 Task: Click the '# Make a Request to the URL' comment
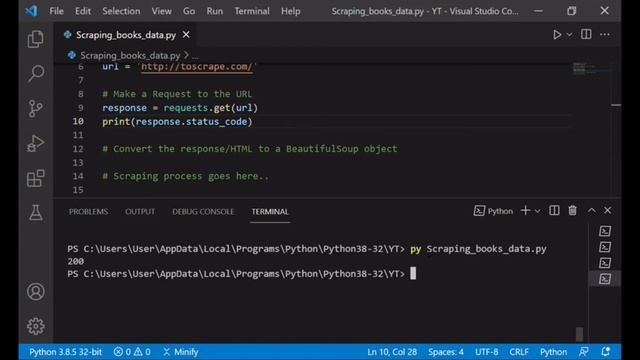(x=177, y=94)
